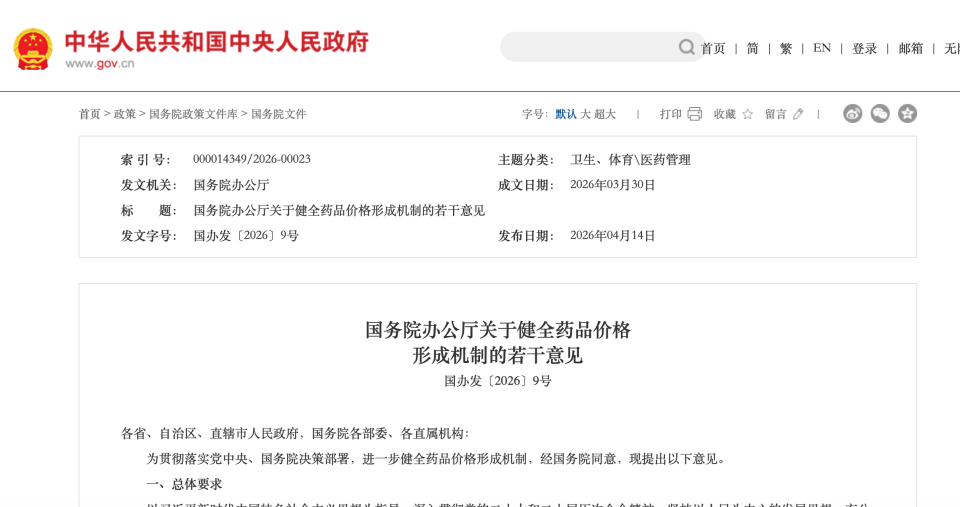Click the 发文机关 field label
The height and width of the screenshot is (507, 960).
pyautogui.click(x=149, y=185)
